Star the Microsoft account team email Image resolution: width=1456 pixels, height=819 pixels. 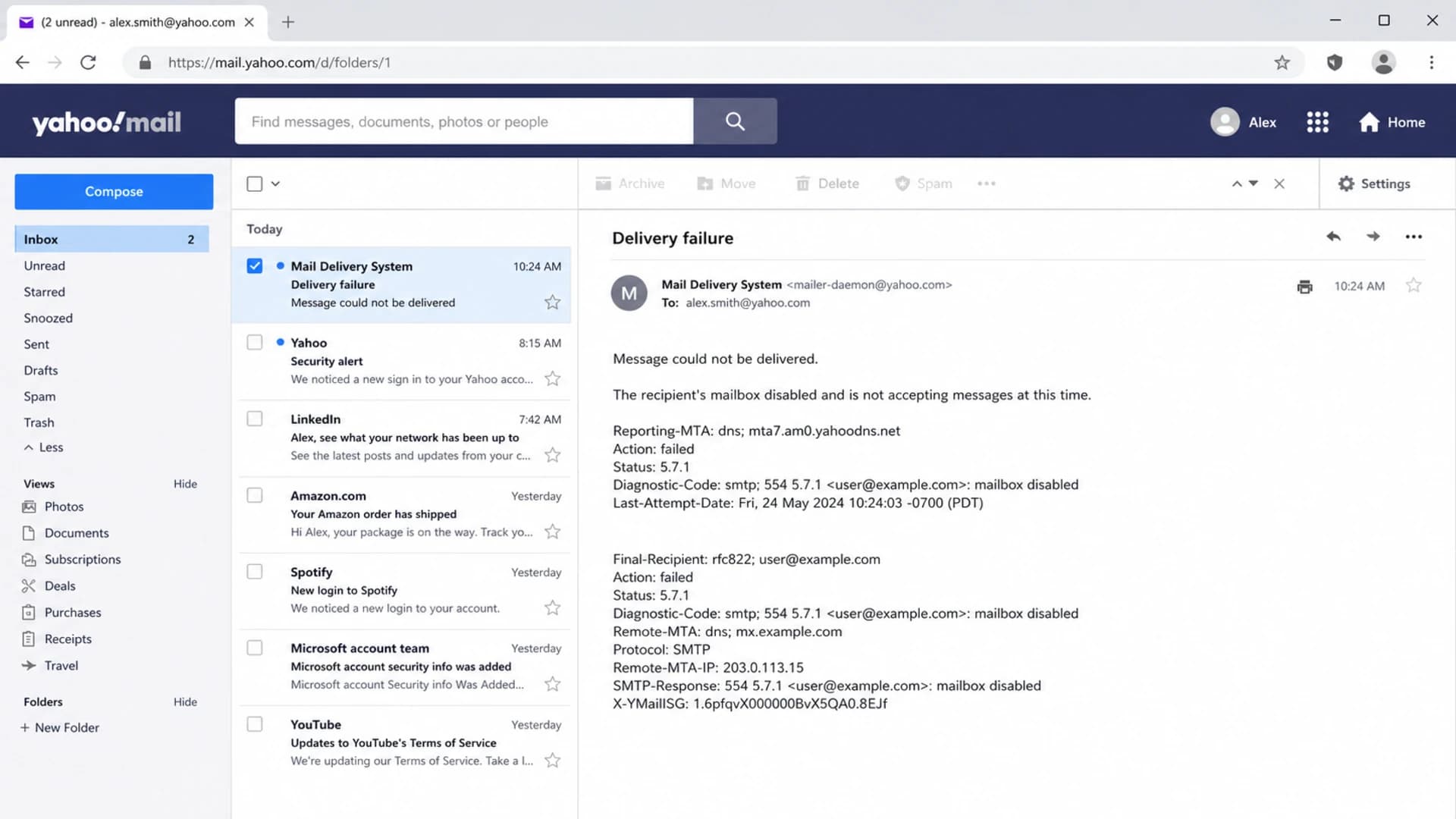click(x=553, y=684)
